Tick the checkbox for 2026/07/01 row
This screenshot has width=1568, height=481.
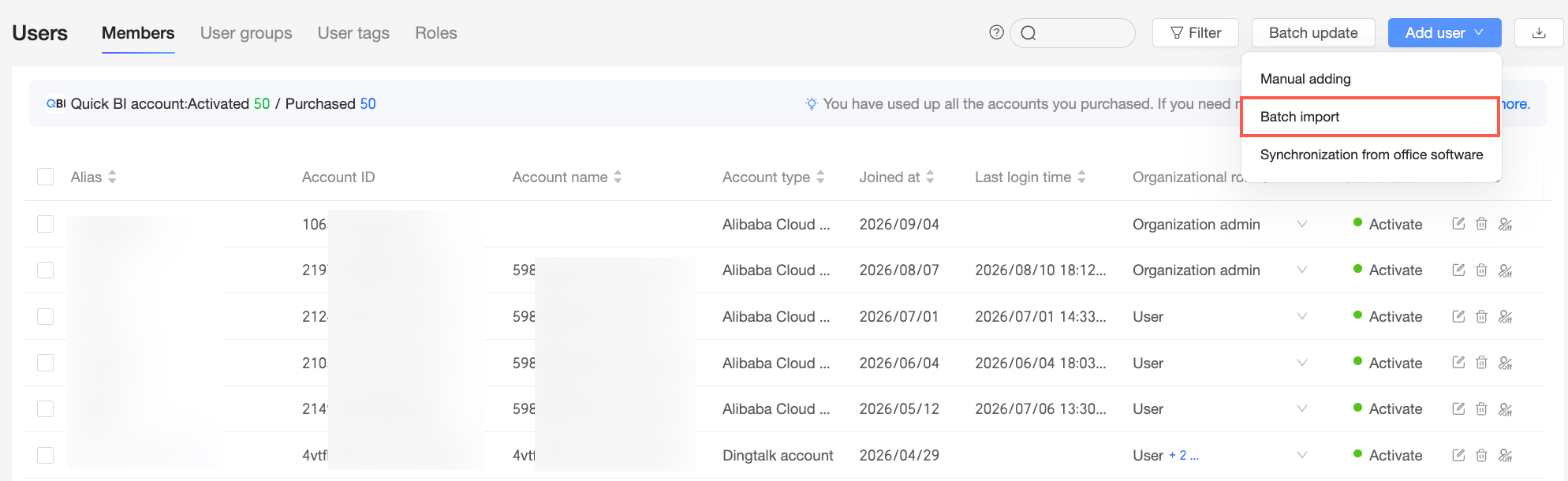[46, 316]
